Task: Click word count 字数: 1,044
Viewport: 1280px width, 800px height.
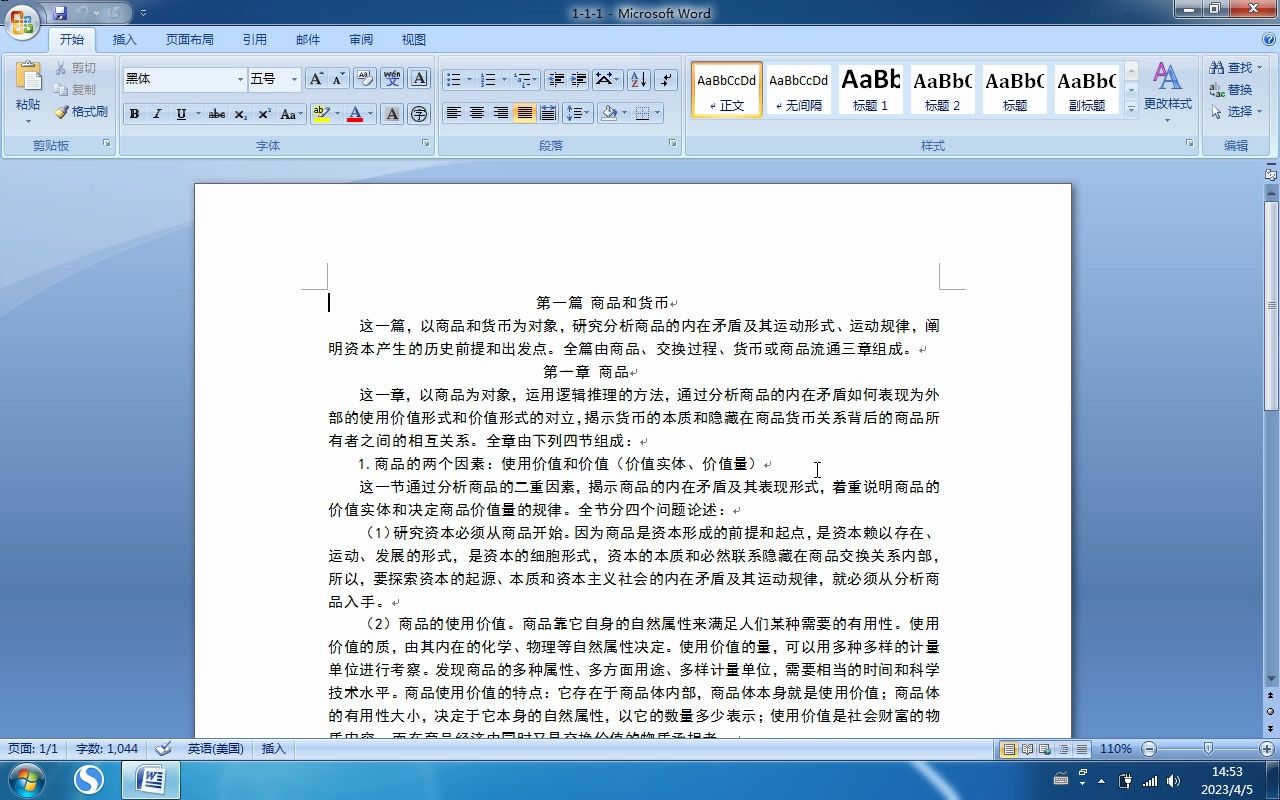Action: tap(107, 749)
